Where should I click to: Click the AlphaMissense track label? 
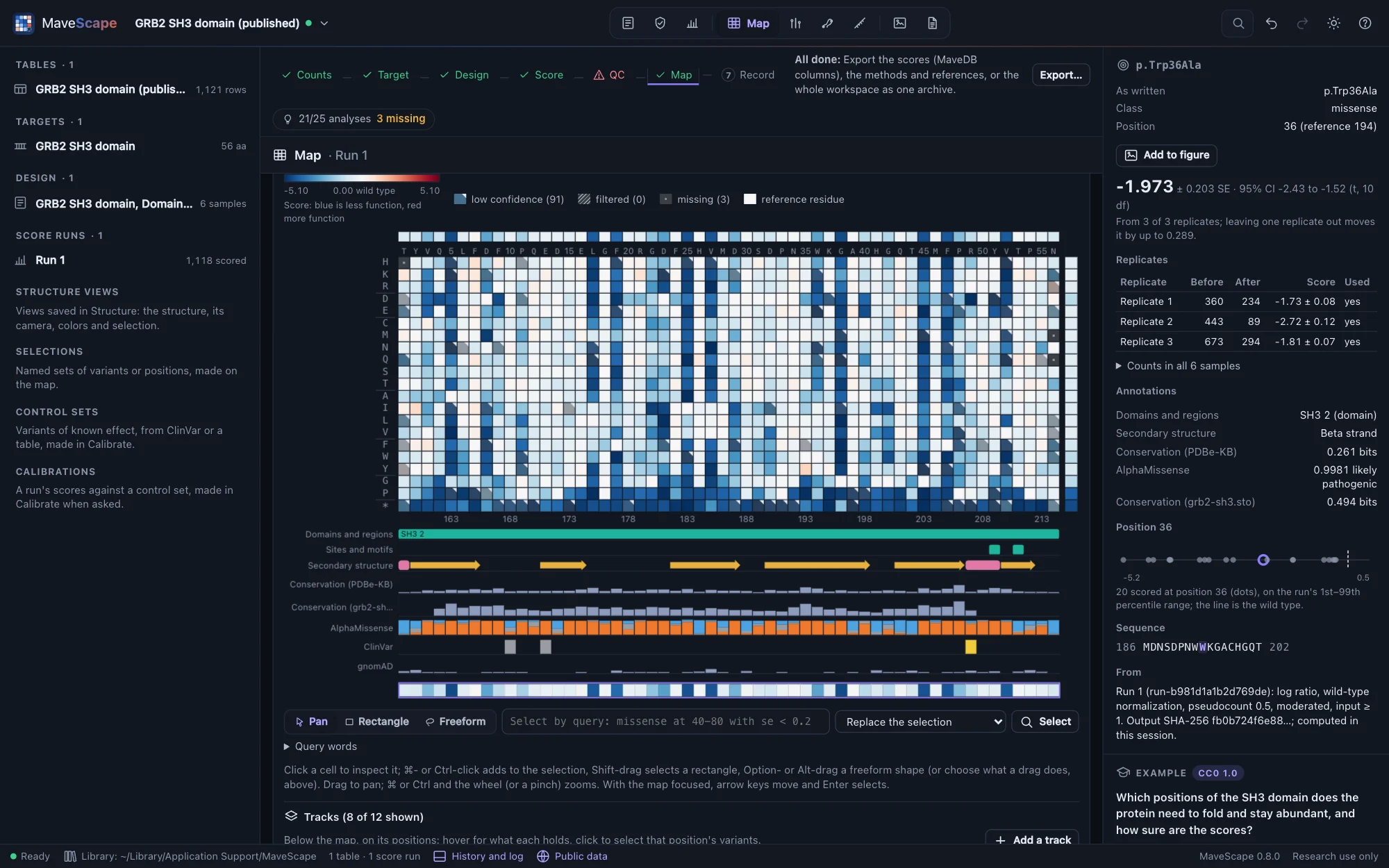[x=361, y=628]
